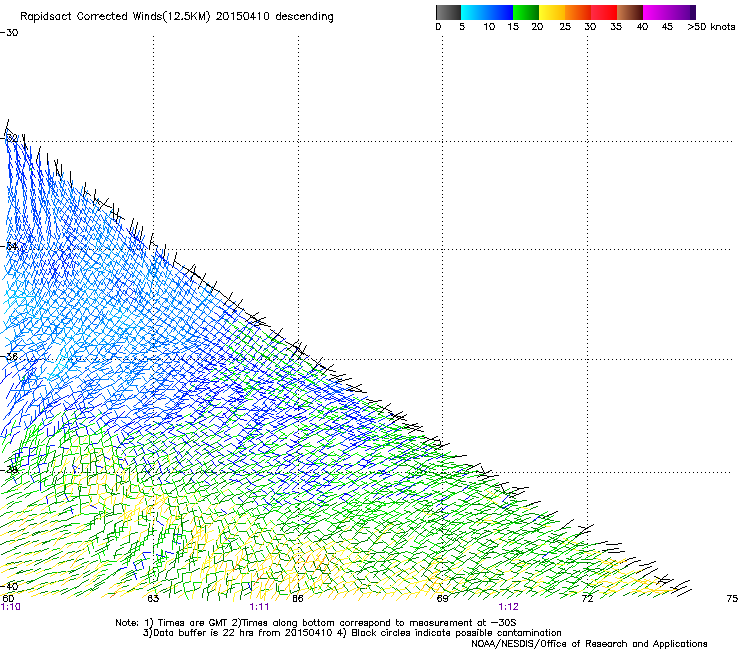
Task: Click the word 'descending' in the title
Action: click(304, 17)
